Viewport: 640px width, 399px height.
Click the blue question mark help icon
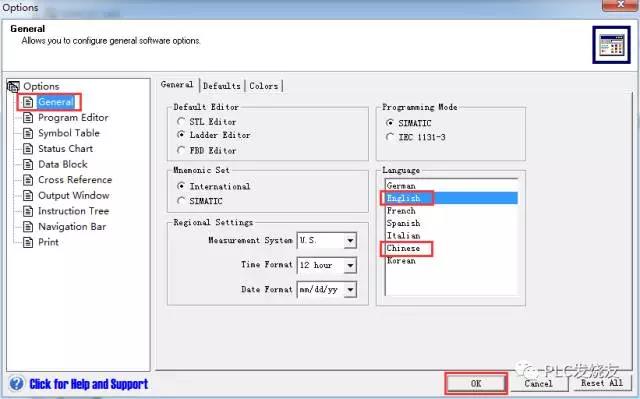[x=16, y=383]
